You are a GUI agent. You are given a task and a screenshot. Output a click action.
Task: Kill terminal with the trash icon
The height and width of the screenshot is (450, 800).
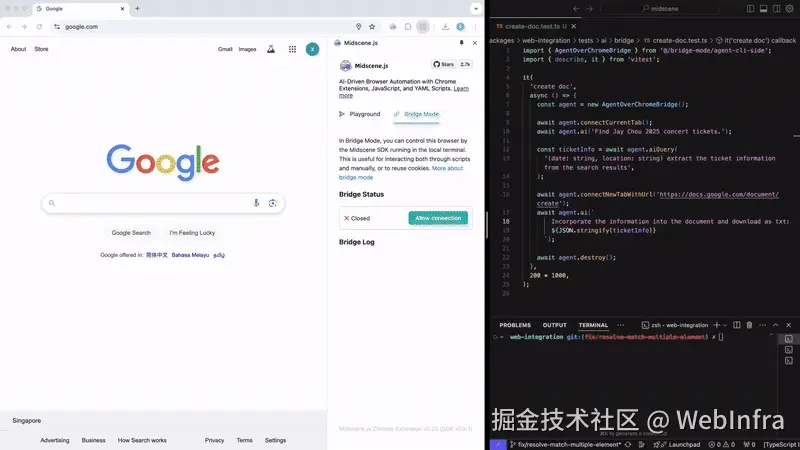coord(749,325)
